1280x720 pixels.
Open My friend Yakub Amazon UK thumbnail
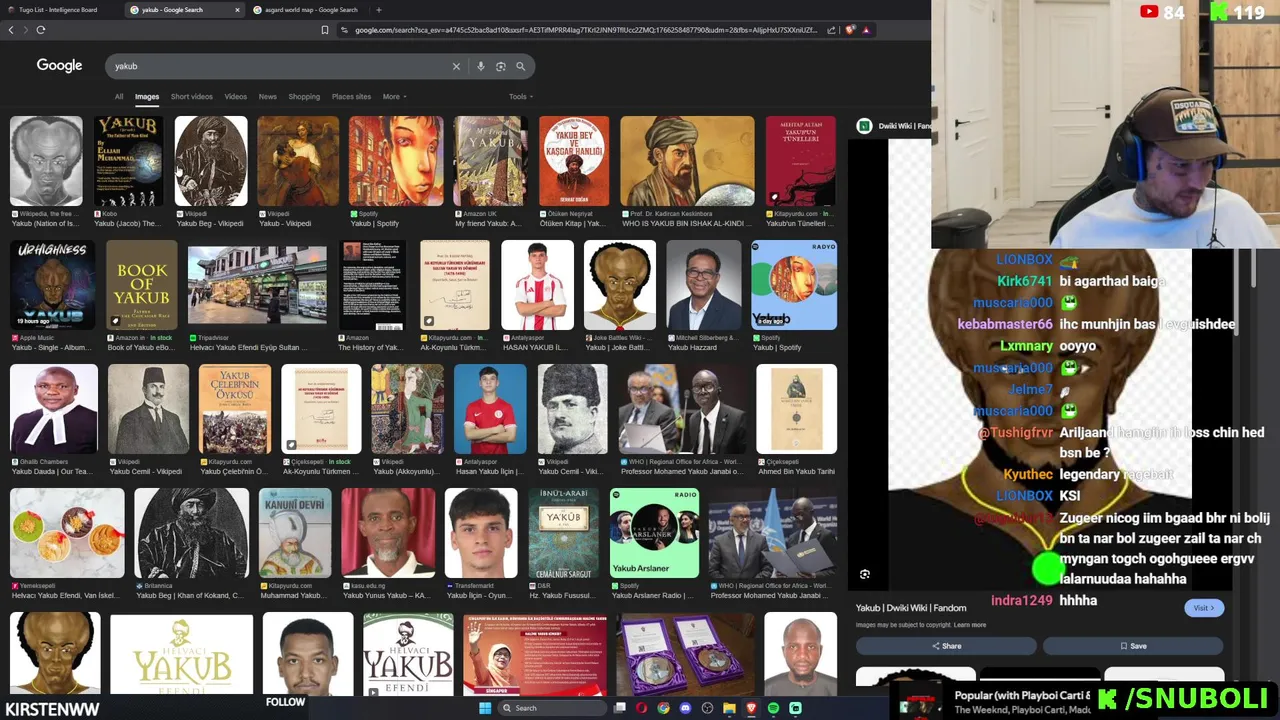coord(490,161)
